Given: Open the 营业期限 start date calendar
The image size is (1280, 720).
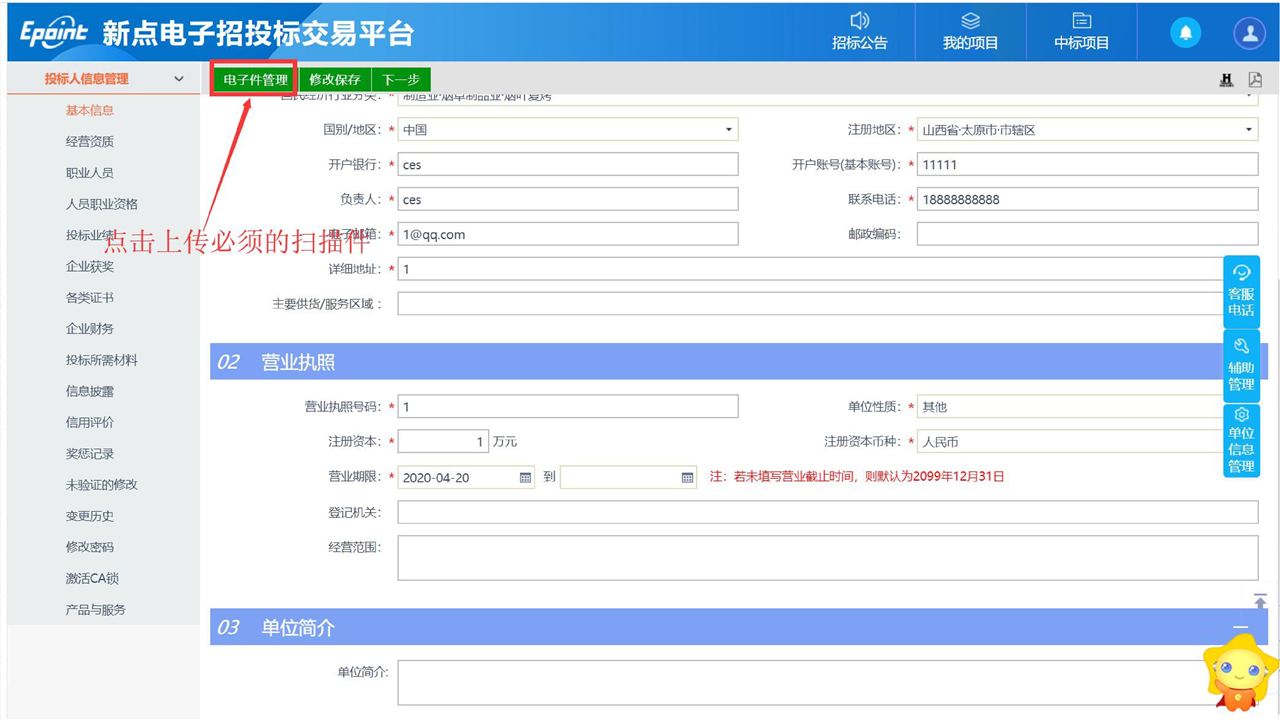Looking at the screenshot, I should pyautogui.click(x=525, y=478).
